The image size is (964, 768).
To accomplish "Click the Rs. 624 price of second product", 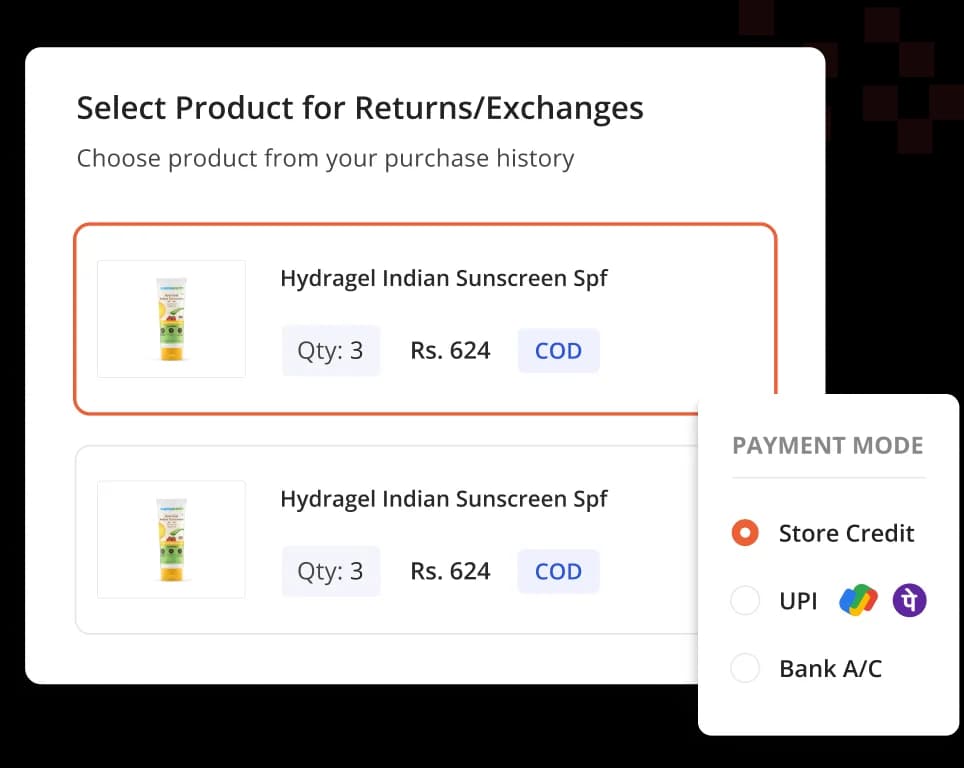I will pos(450,571).
